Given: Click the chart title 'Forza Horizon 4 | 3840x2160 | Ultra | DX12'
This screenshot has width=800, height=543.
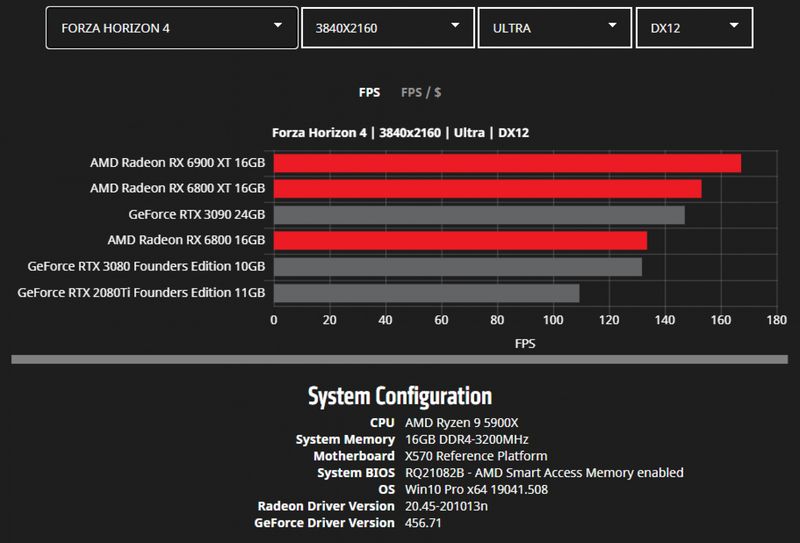Looking at the screenshot, I should (x=401, y=133).
